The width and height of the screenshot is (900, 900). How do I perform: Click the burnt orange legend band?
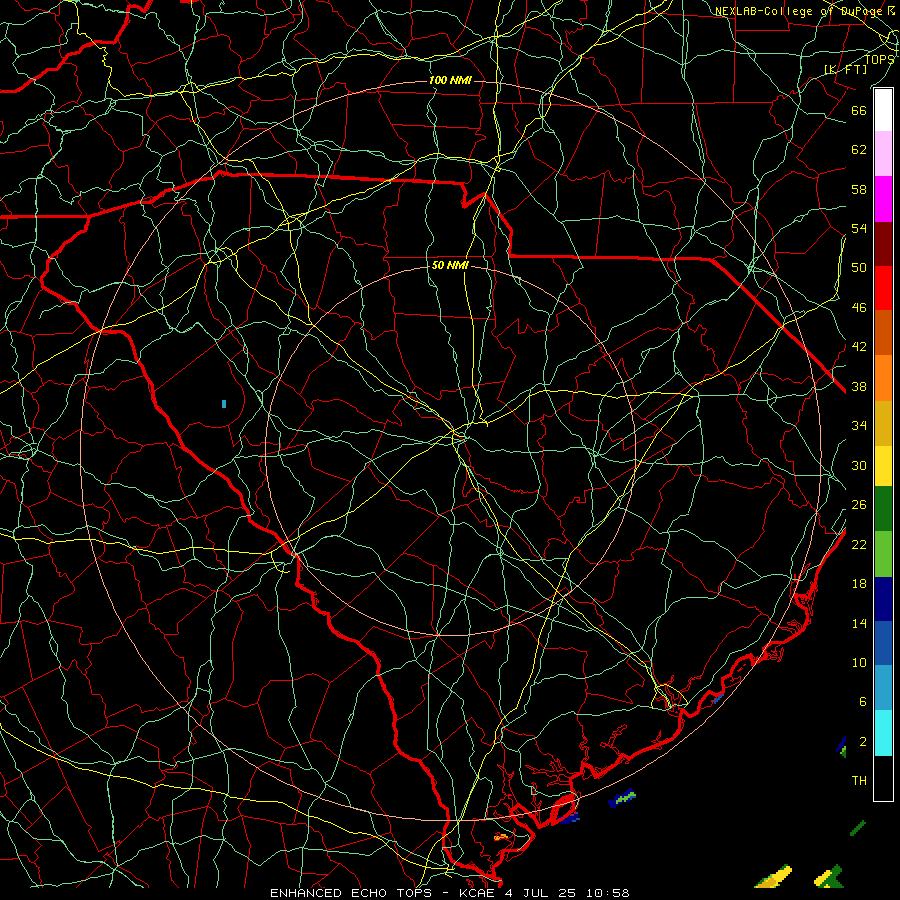pos(883,332)
